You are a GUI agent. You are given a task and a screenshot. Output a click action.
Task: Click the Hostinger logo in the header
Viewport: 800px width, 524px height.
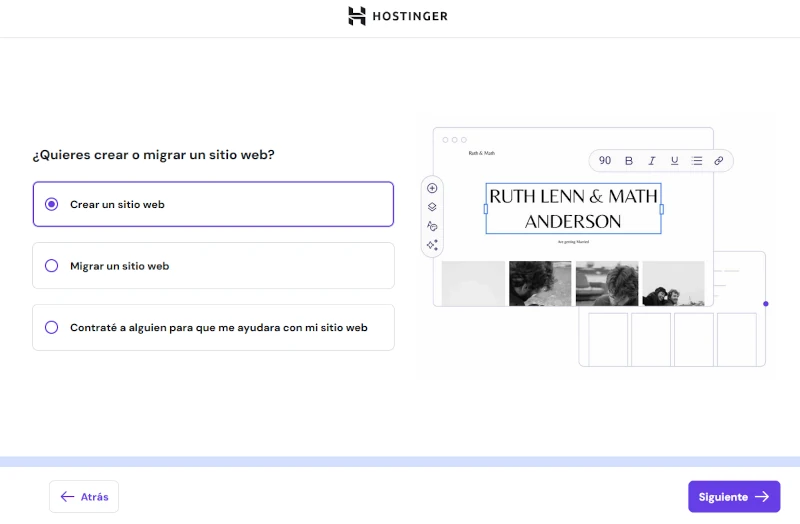click(x=398, y=16)
